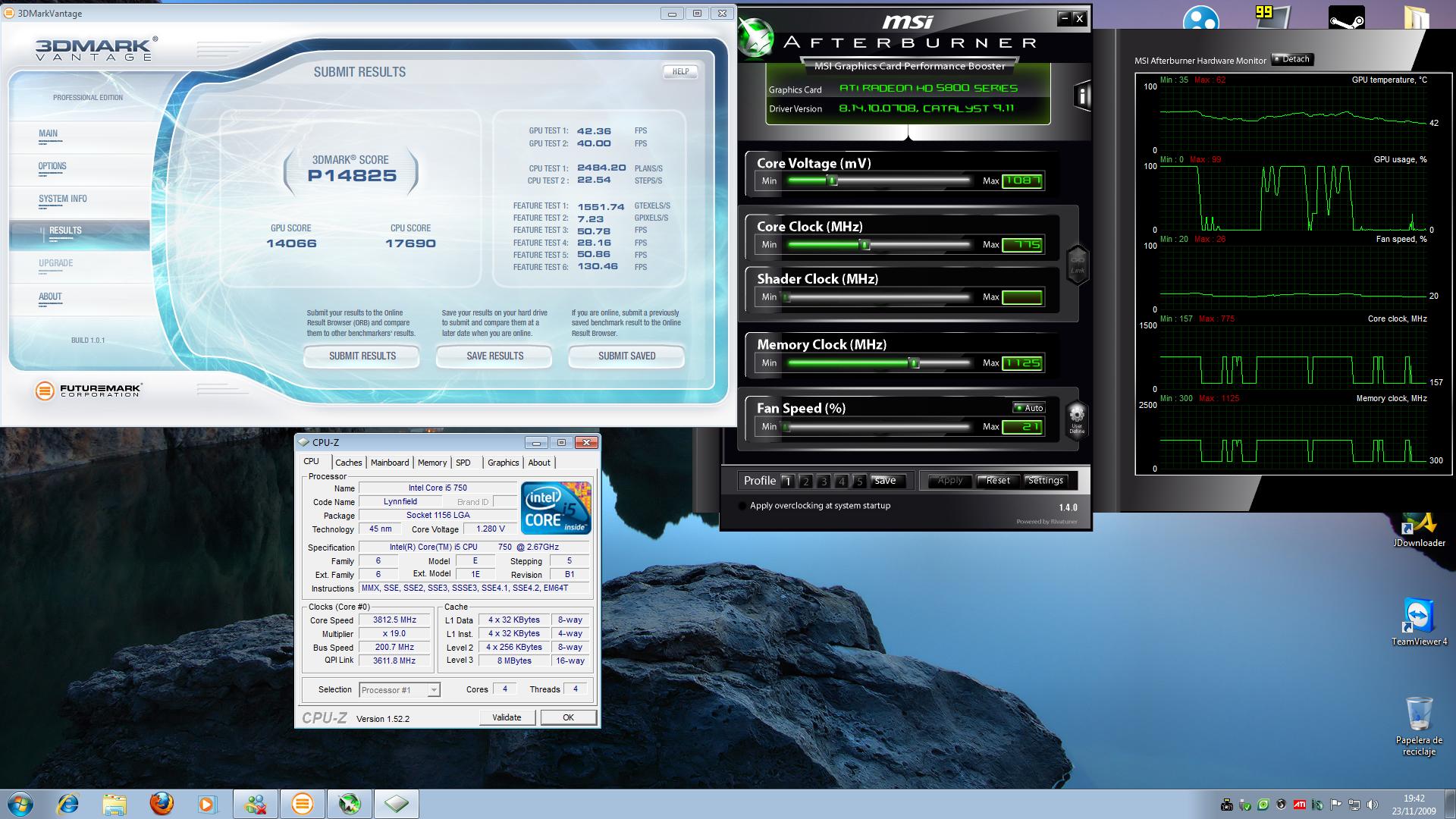
Task: Click the Submit Results button
Action: pyautogui.click(x=362, y=356)
